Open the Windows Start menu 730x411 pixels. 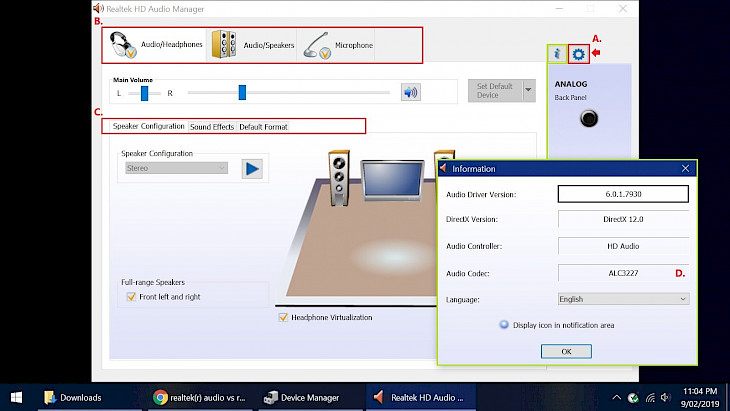coord(16,398)
